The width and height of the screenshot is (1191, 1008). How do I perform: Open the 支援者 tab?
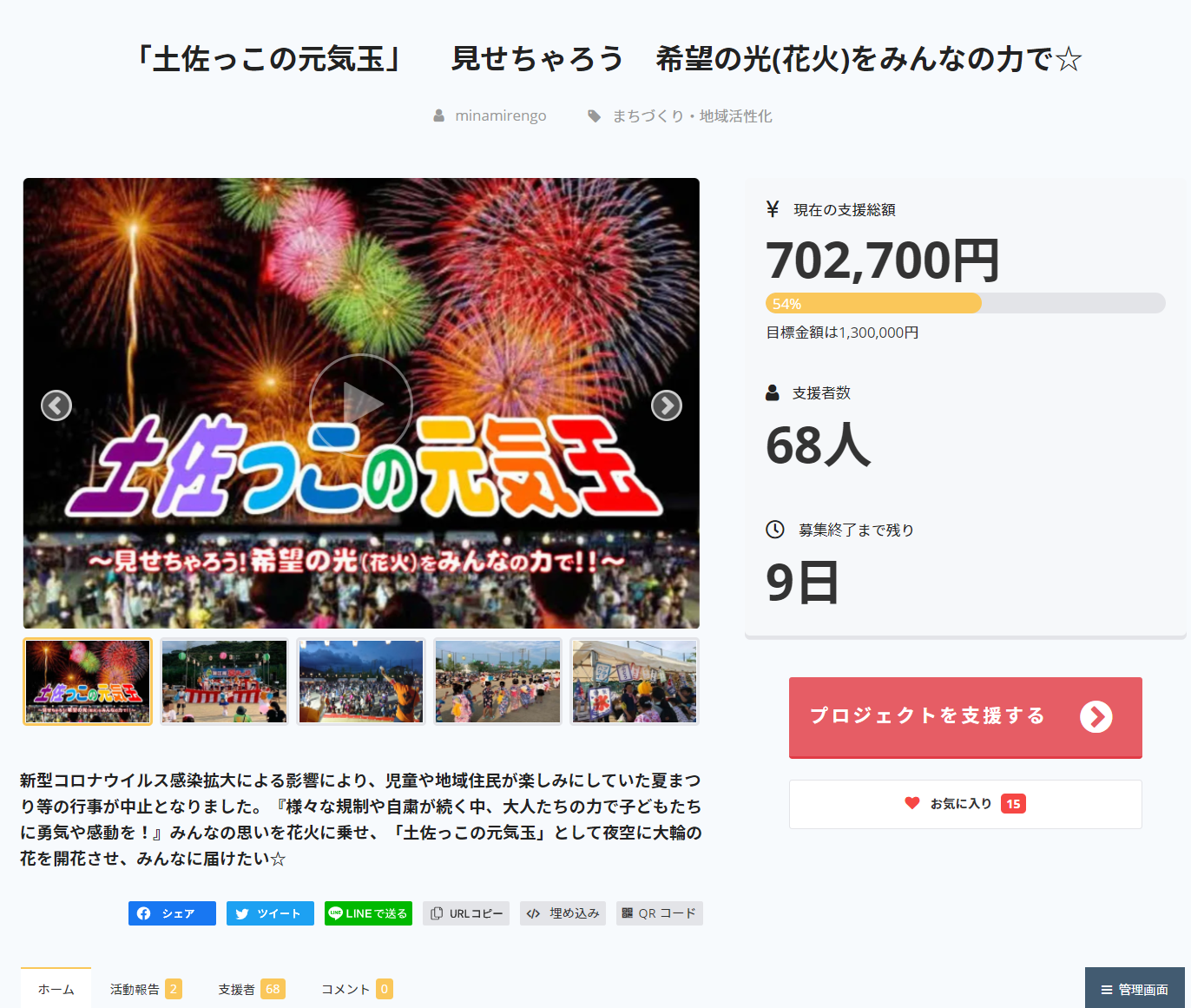(x=251, y=989)
